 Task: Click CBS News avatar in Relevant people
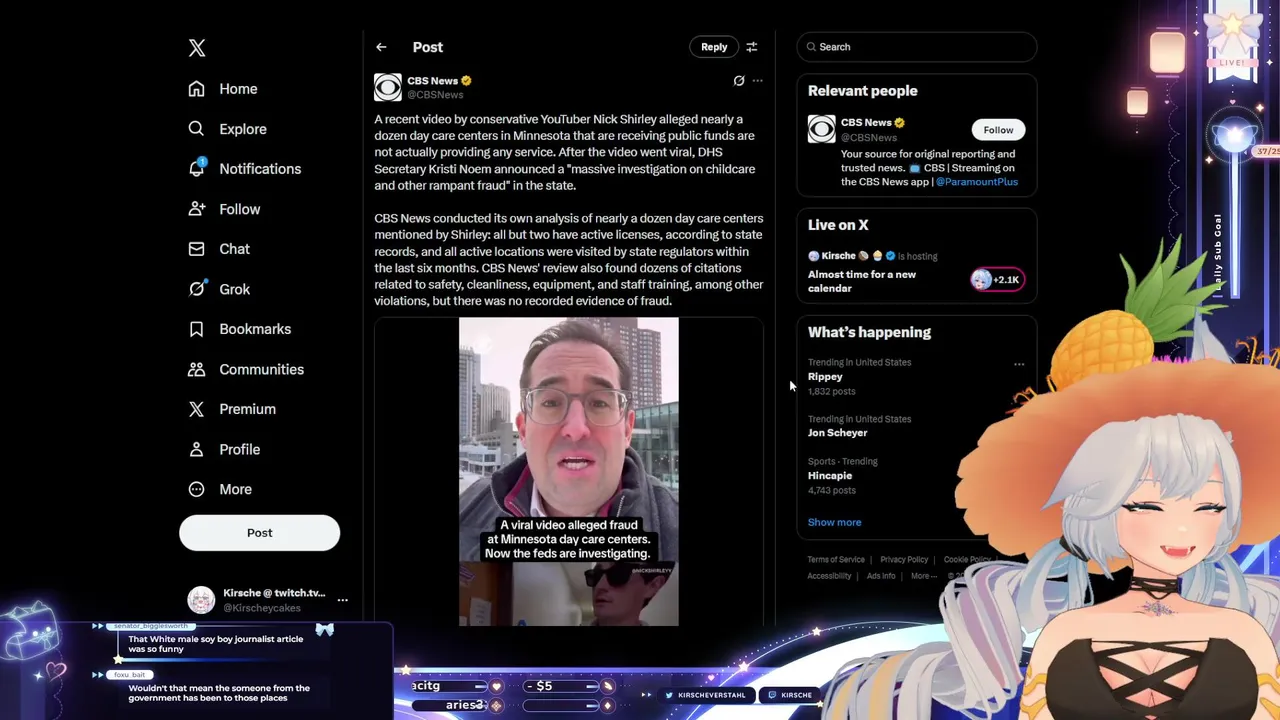pos(822,129)
